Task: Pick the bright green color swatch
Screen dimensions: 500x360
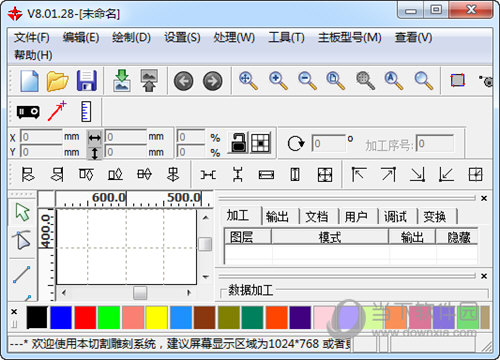Action: 109,318
